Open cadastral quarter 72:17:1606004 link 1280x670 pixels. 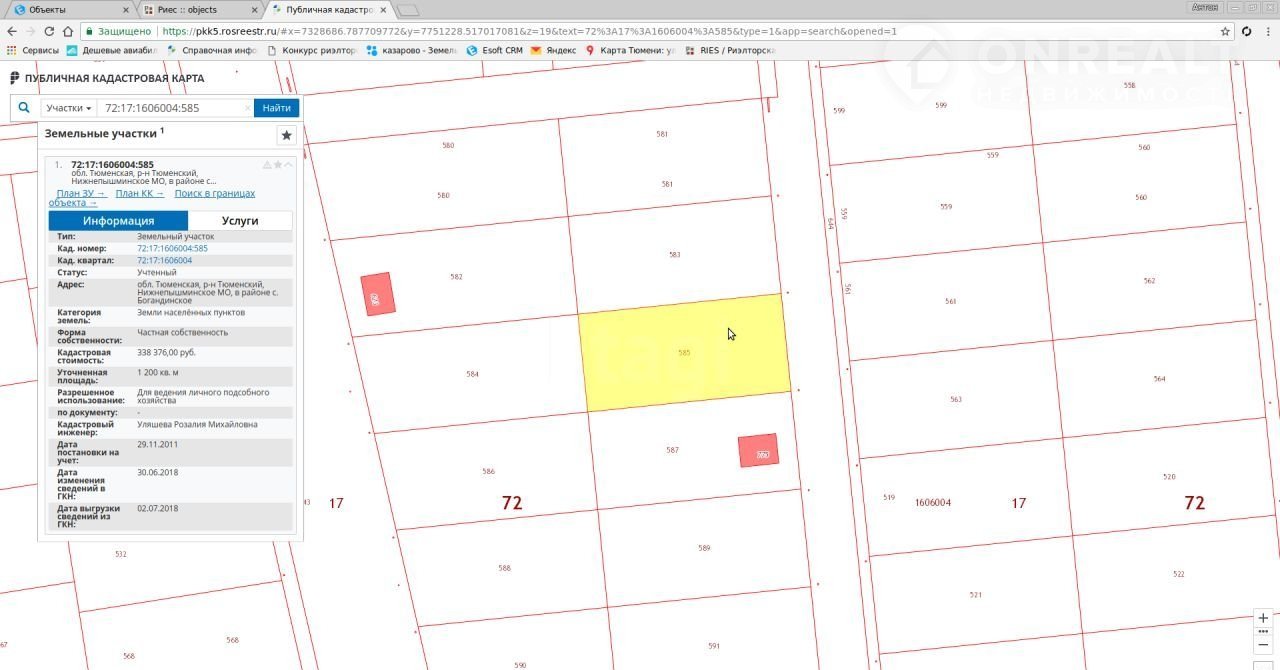click(164, 260)
